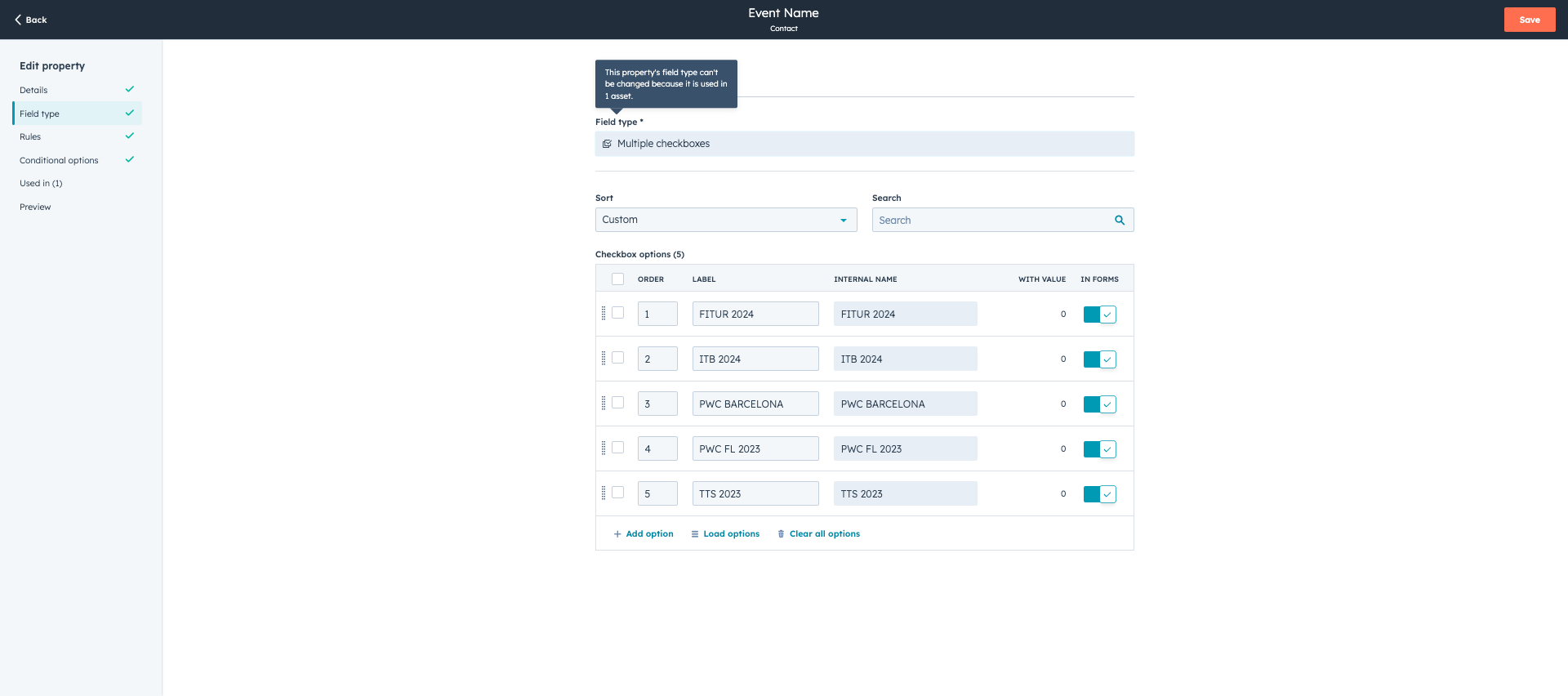The height and width of the screenshot is (696, 1568).
Task: Click the ORDER column header
Action: 651,279
